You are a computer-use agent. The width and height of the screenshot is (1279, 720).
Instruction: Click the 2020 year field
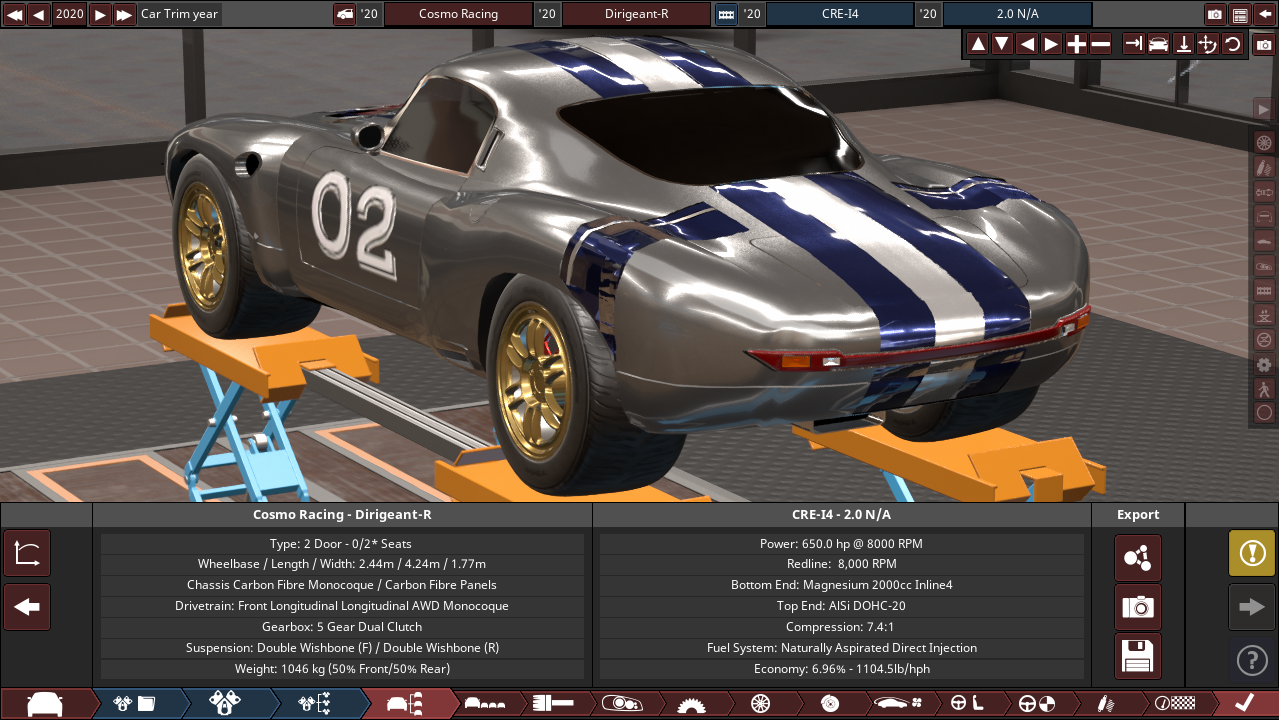tap(70, 15)
